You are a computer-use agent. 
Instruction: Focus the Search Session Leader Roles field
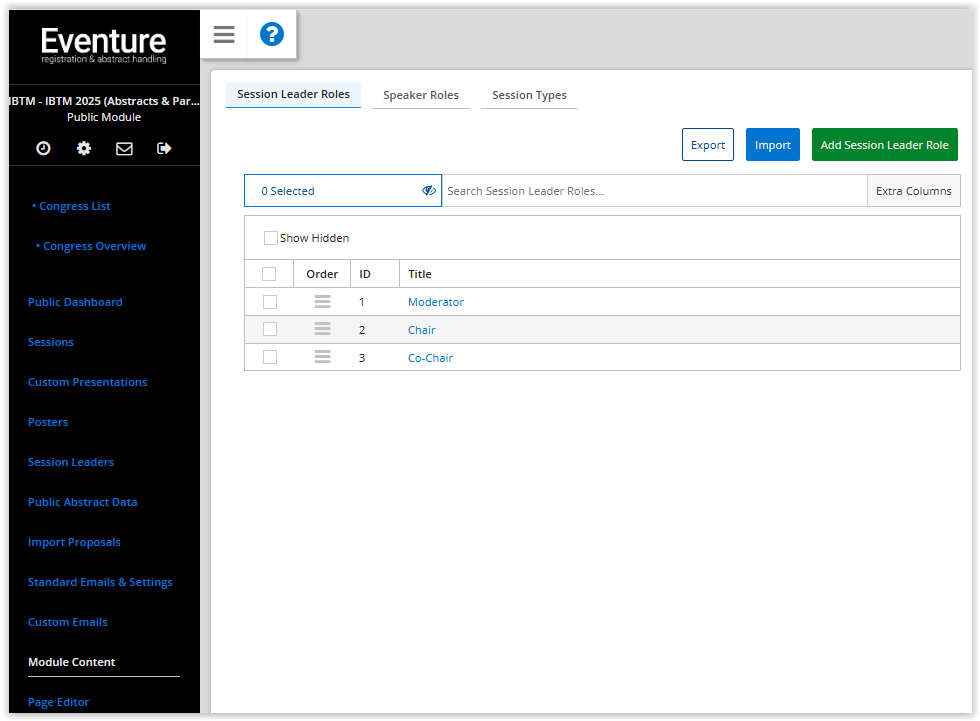click(x=654, y=191)
